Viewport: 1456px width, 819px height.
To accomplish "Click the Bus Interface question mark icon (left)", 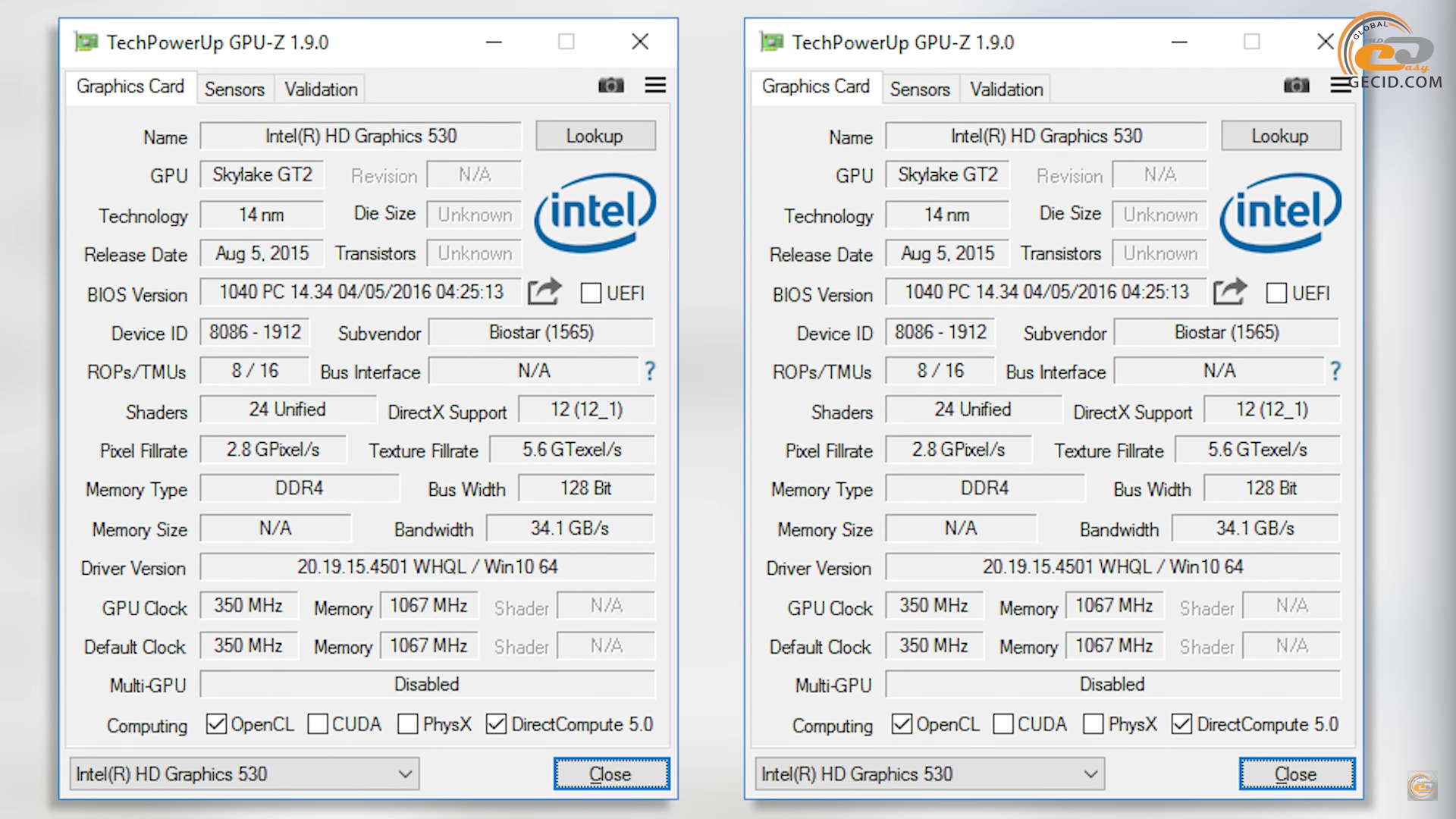I will [650, 371].
